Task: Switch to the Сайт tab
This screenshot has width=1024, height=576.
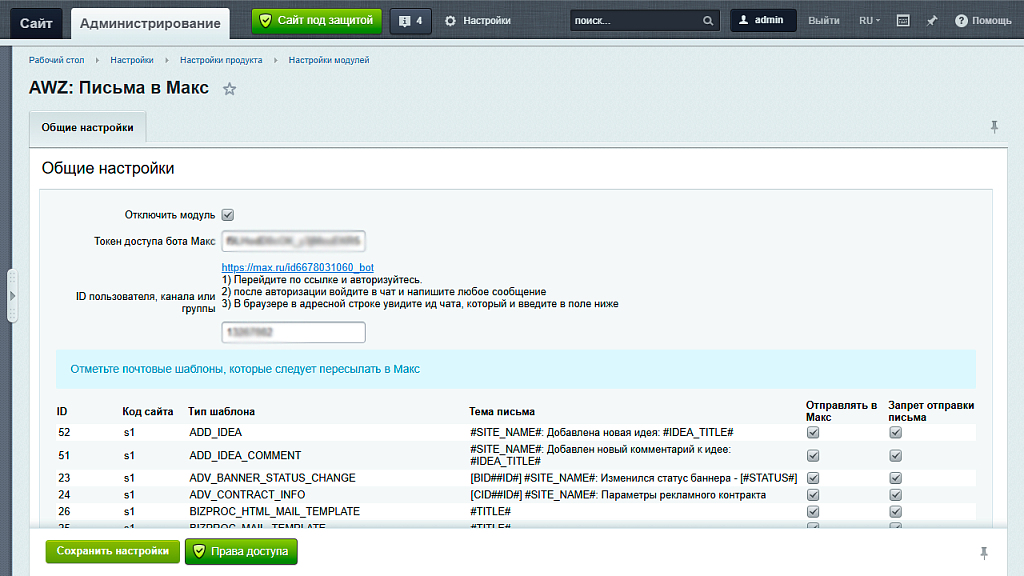Action: point(36,24)
